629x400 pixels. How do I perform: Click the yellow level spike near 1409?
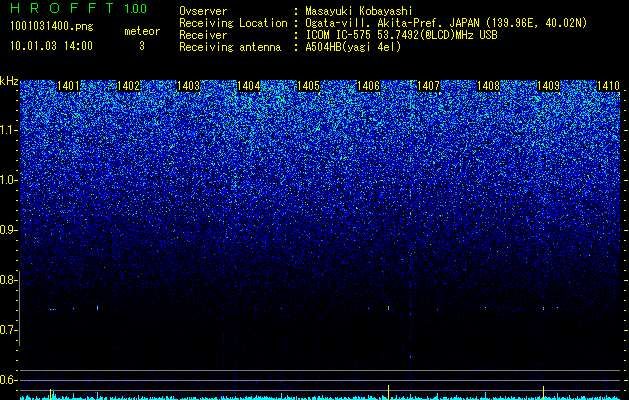(543, 393)
